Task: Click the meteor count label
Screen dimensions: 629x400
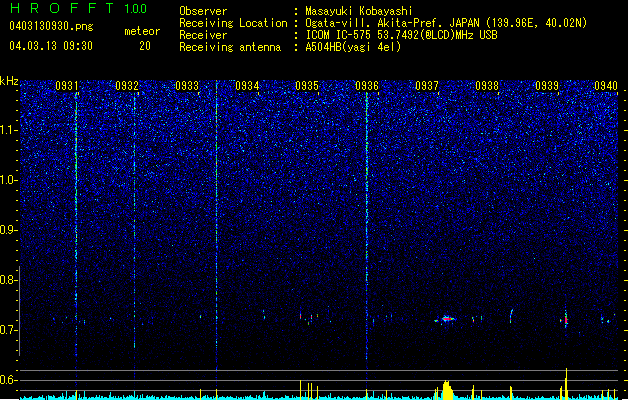Action: pos(142,31)
